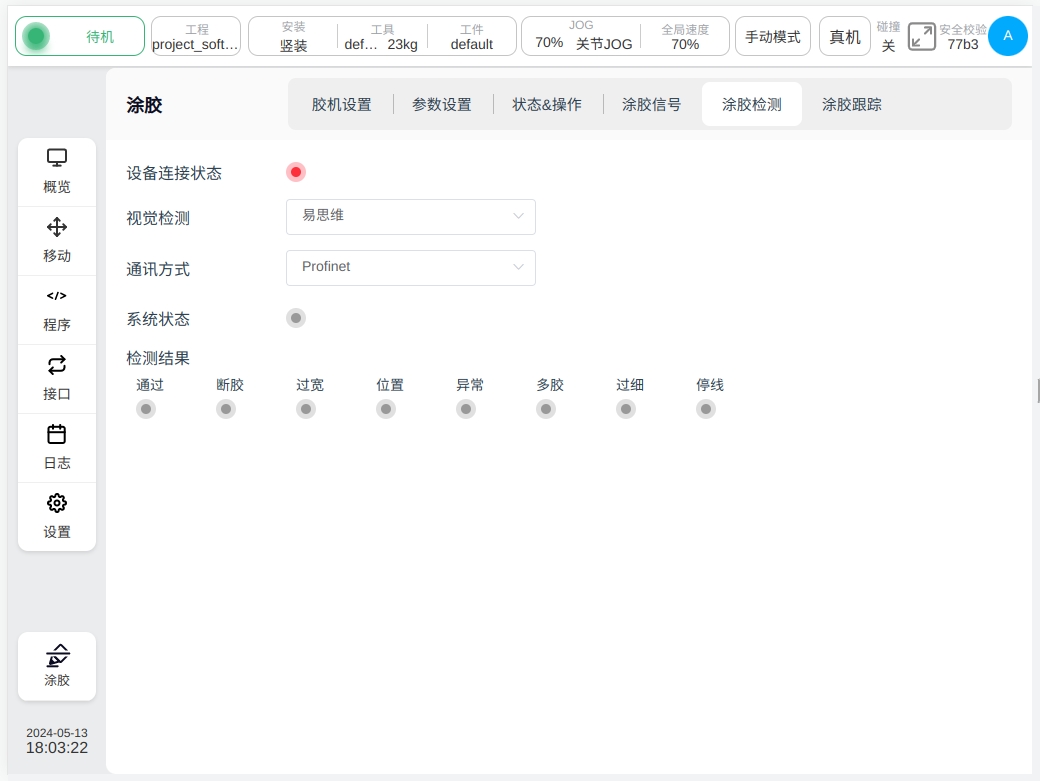Viewport: 1040px width, 781px height.
Task: Expand the 通讯方式 Profinet dropdown
Action: pos(411,268)
